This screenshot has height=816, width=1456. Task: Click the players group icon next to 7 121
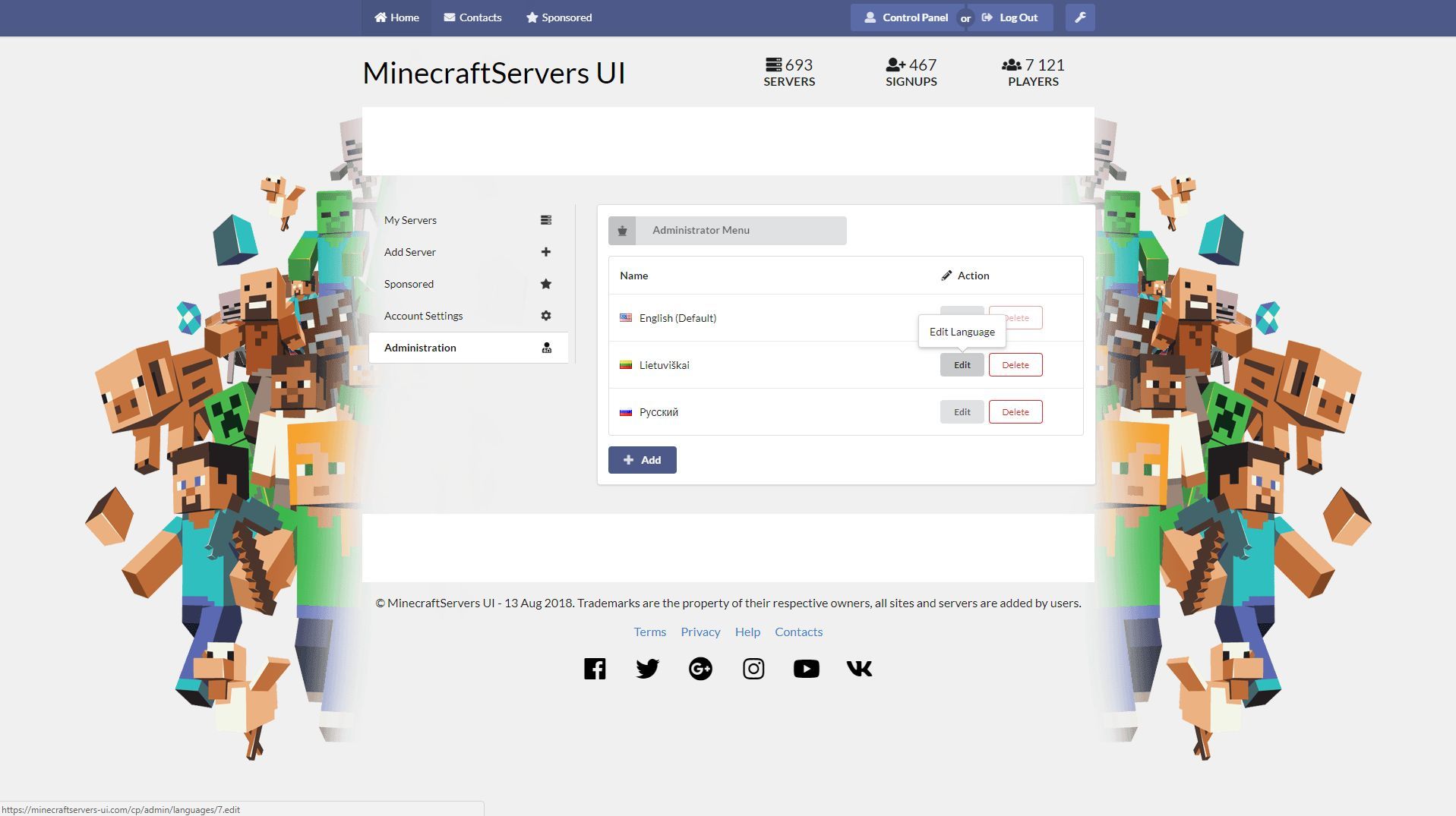point(1012,65)
